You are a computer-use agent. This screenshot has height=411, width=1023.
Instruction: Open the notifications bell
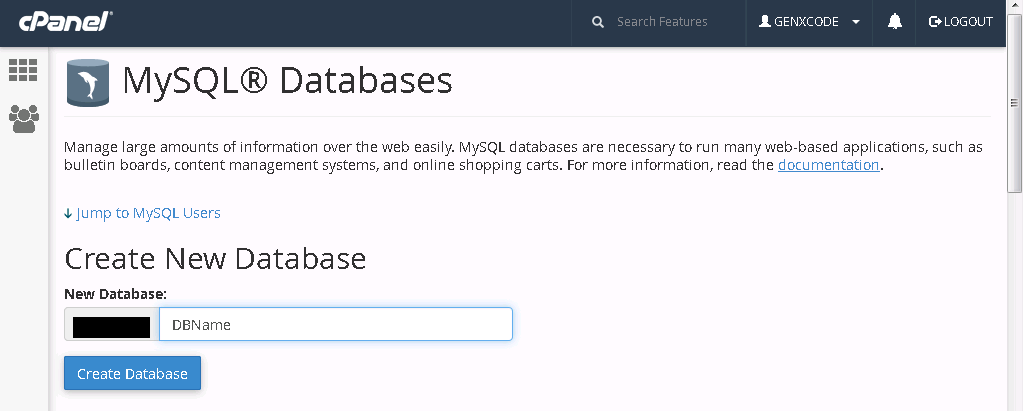[x=894, y=22]
